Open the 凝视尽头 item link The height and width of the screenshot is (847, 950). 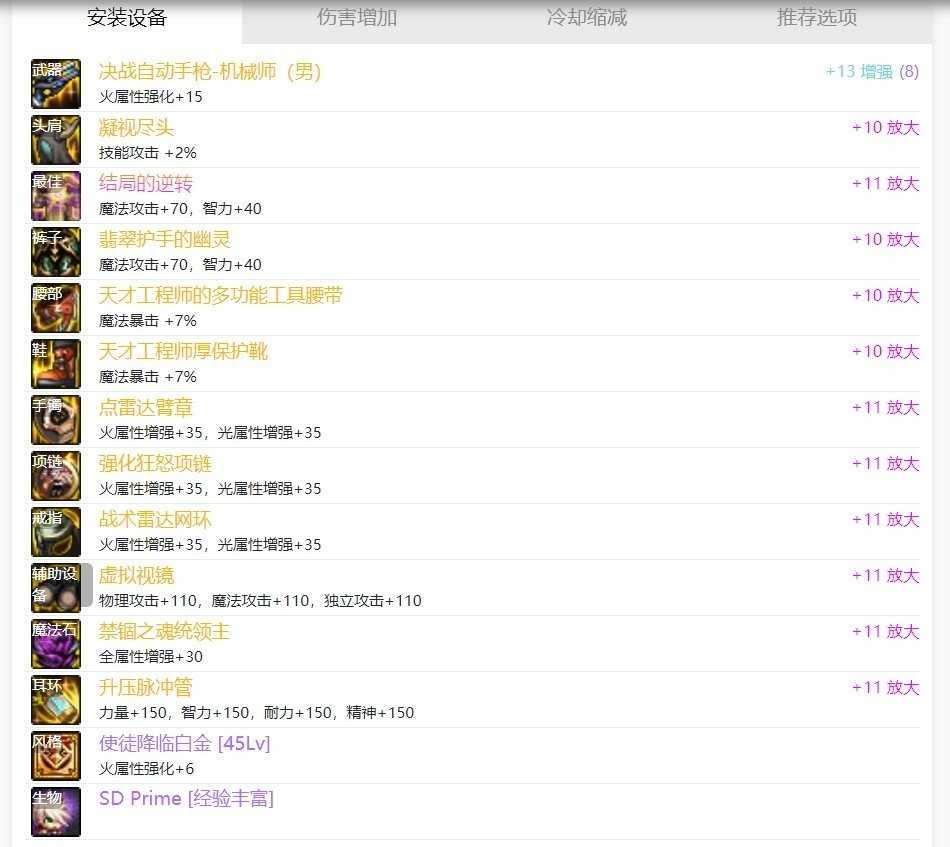[136, 127]
